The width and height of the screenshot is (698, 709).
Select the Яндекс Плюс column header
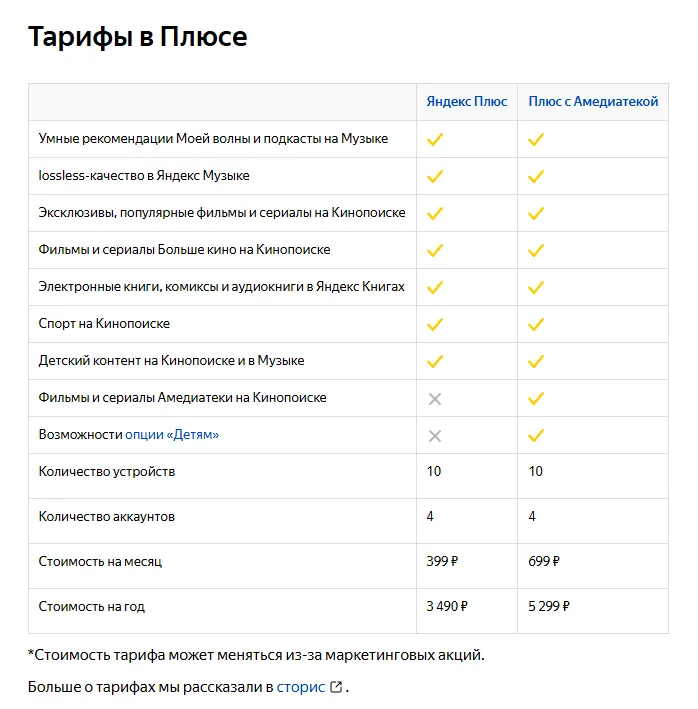click(x=467, y=102)
